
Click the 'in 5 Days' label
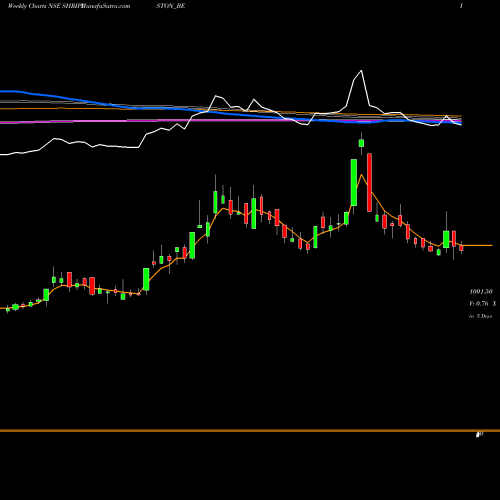[480, 316]
